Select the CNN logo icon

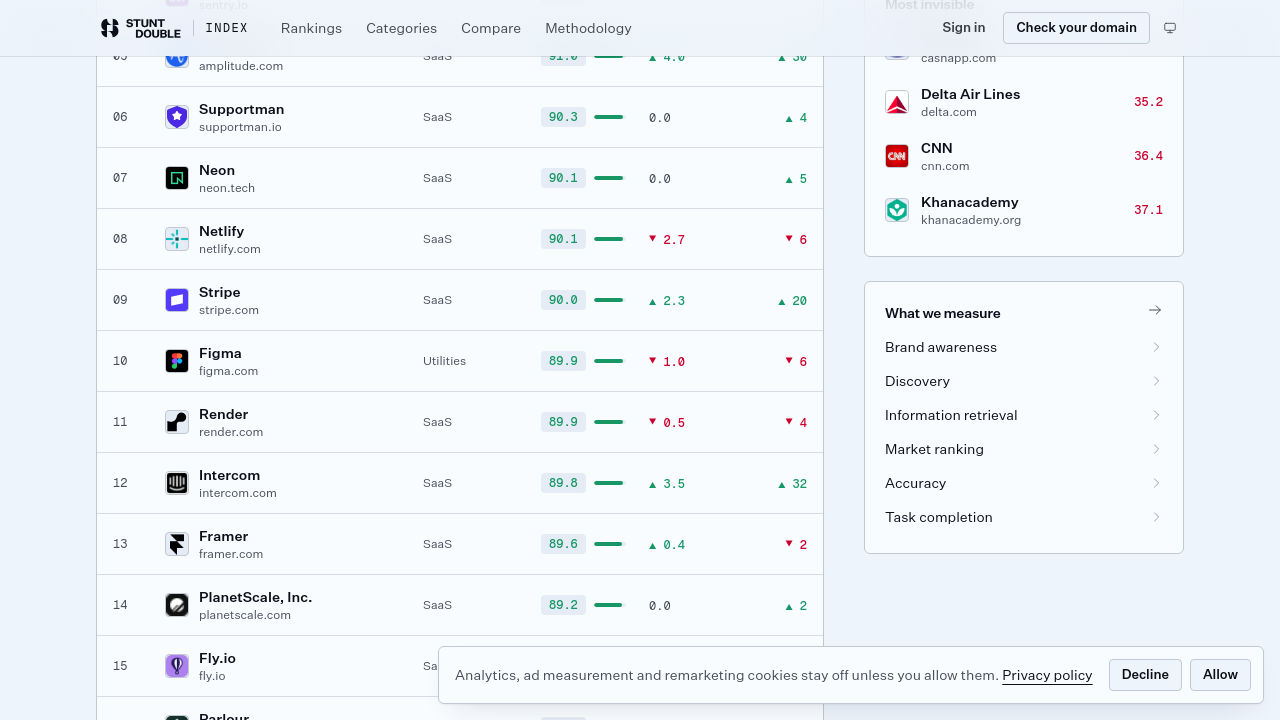click(x=897, y=156)
